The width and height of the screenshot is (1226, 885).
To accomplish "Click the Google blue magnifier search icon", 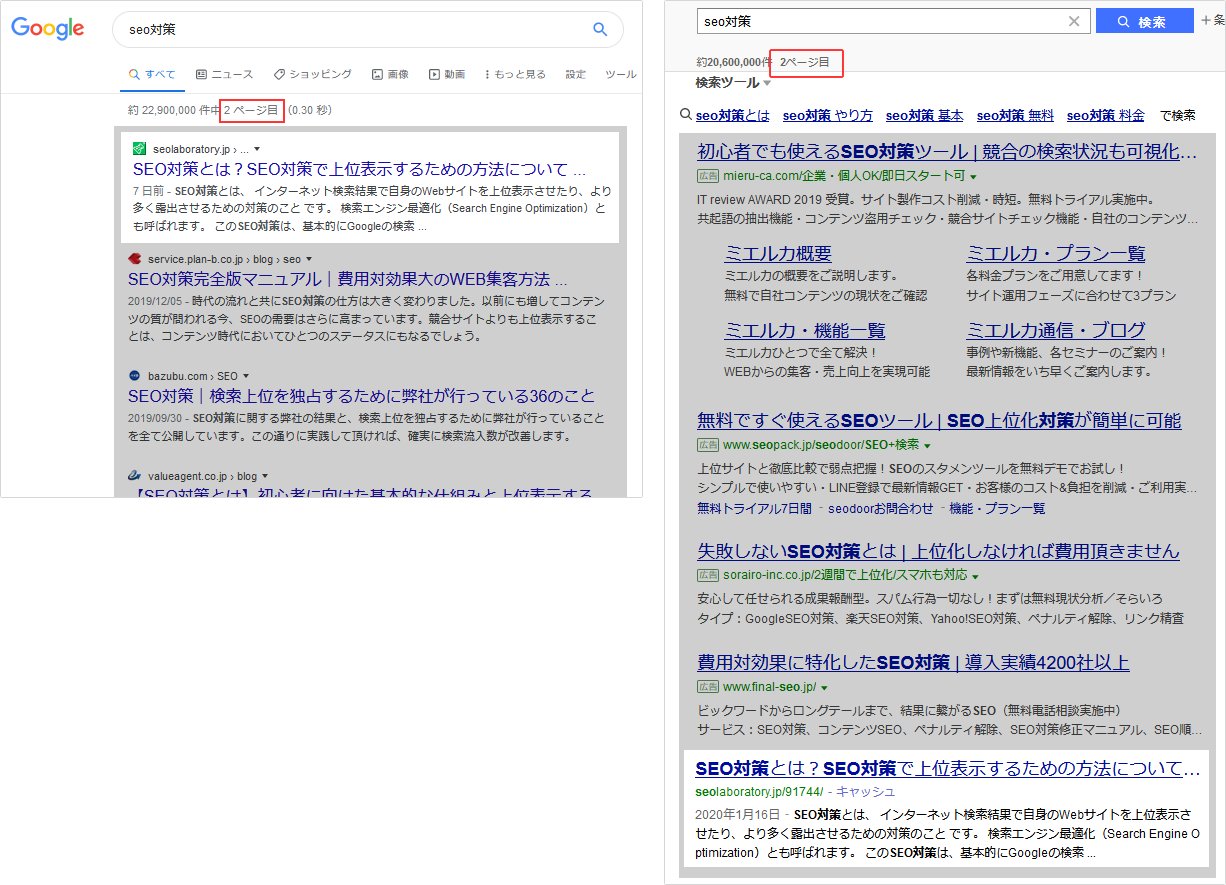I will (x=600, y=30).
